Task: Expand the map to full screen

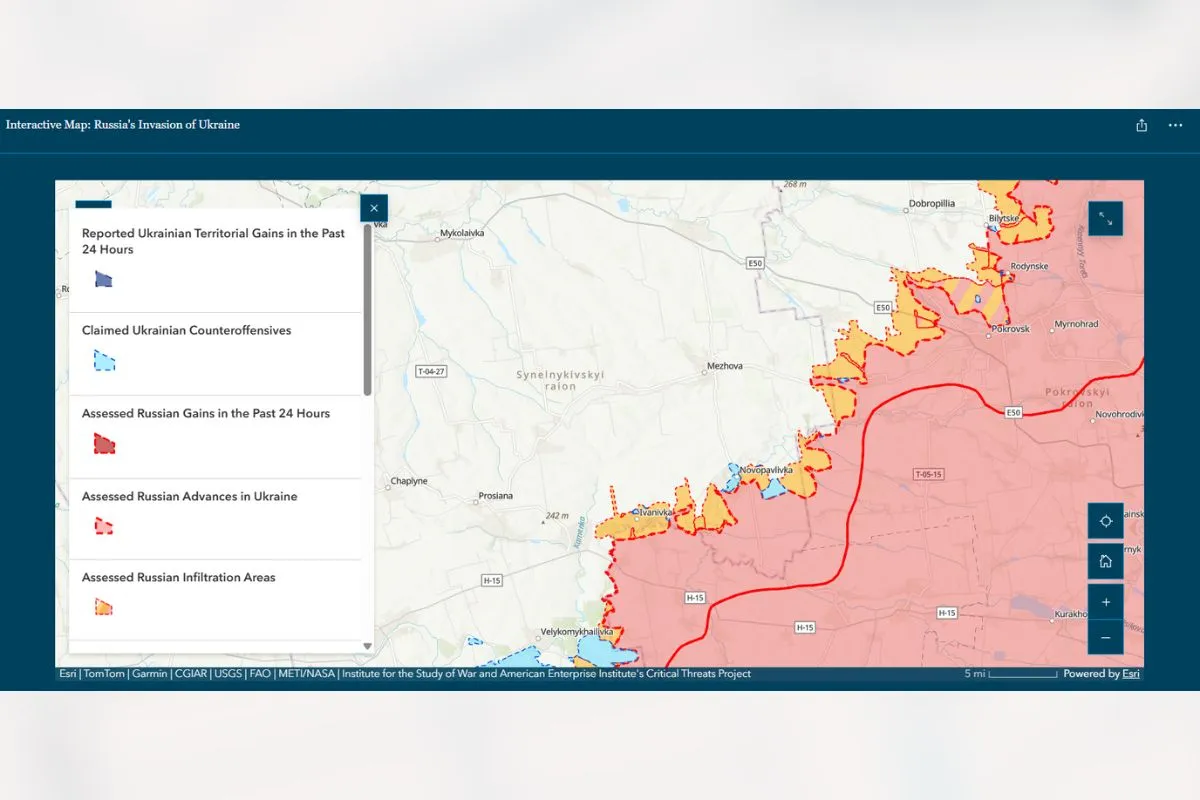Action: coord(1106,218)
